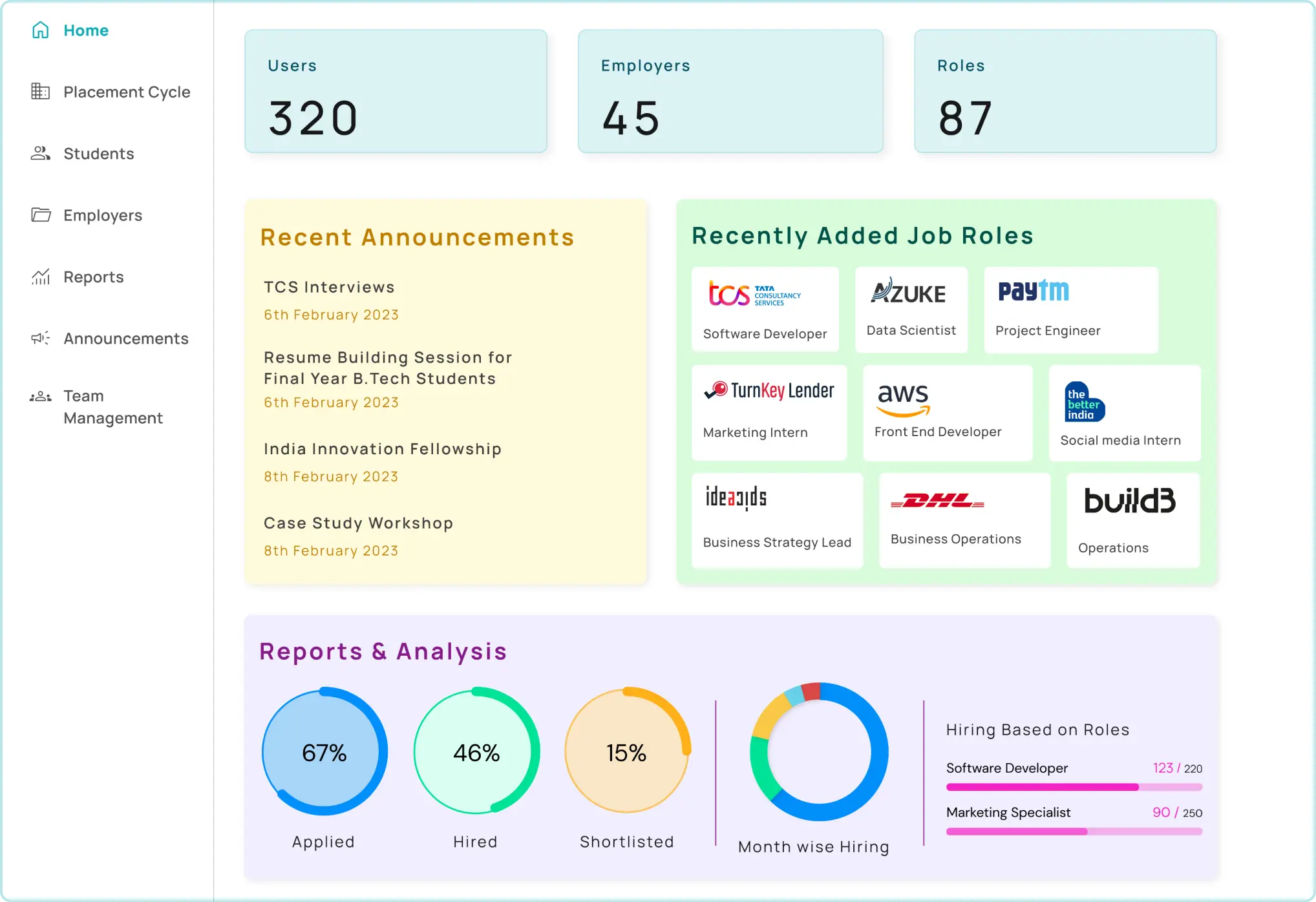Image resolution: width=1316 pixels, height=902 pixels.
Task: Open the Case Study Workshop announcement
Action: [358, 523]
